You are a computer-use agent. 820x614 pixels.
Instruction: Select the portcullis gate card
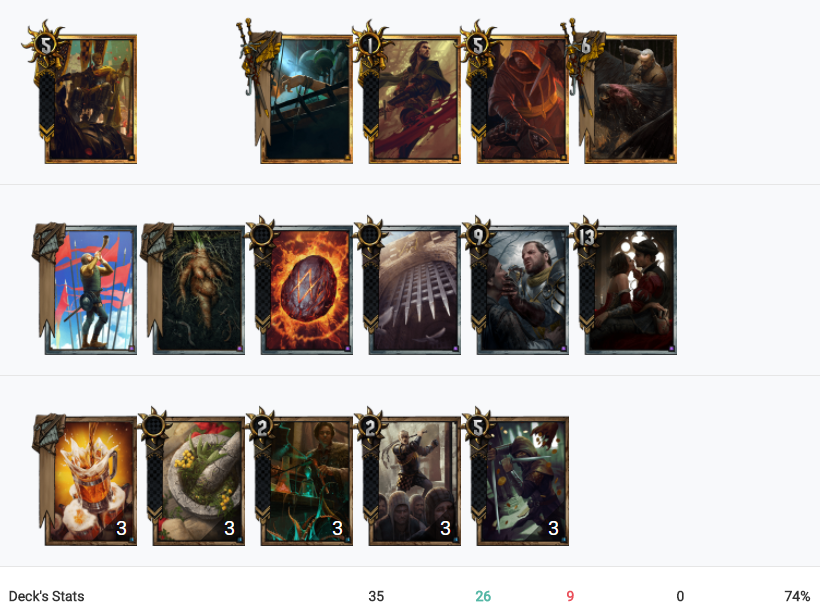tap(415, 290)
